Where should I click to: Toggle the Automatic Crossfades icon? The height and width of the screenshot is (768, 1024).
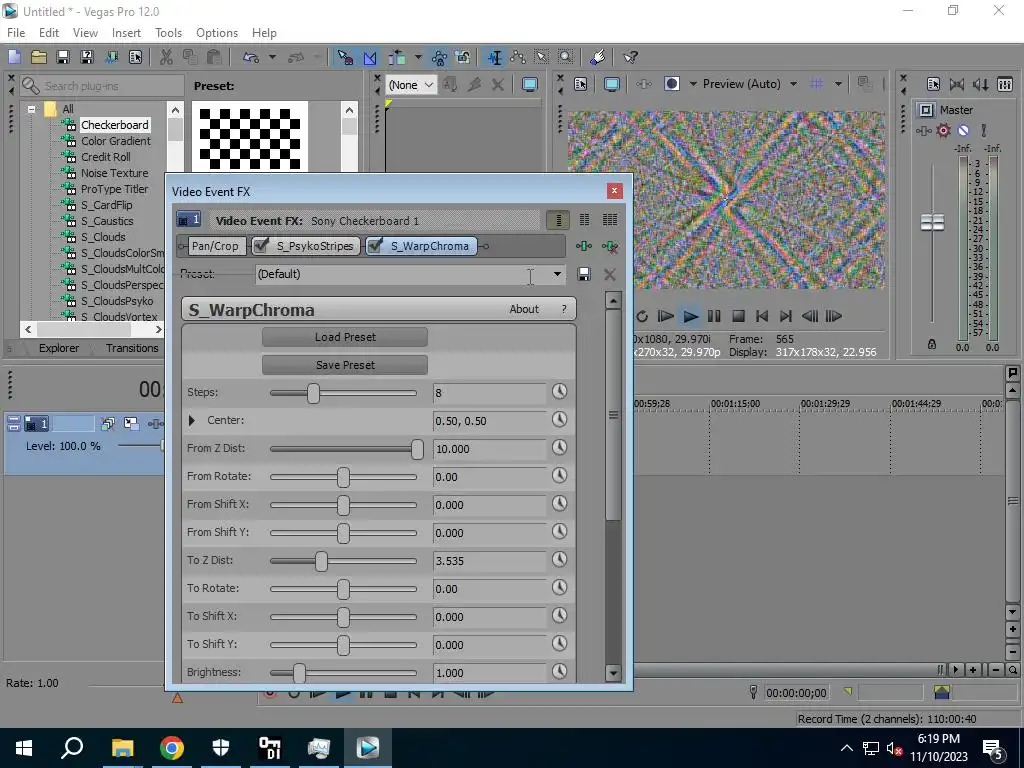pyautogui.click(x=370, y=57)
